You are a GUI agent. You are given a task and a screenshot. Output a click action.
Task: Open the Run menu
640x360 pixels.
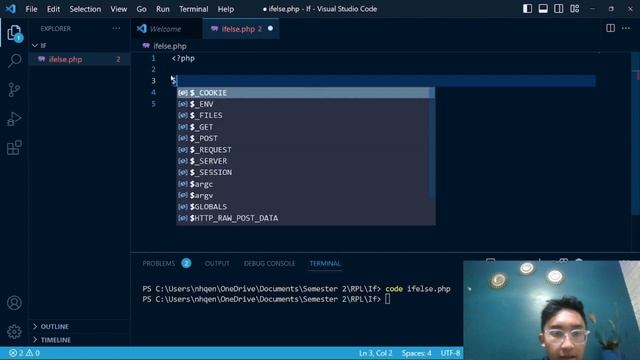pos(162,9)
